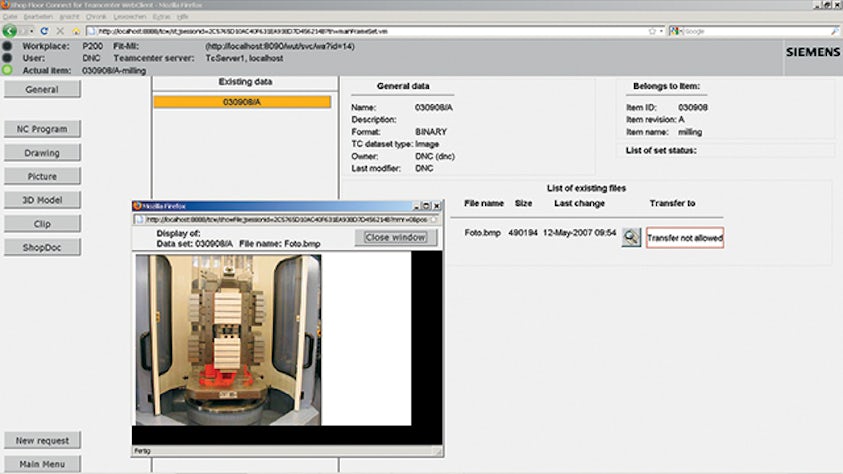Click the TC dataset type value Image
Image resolution: width=843 pixels, height=474 pixels.
click(x=427, y=144)
